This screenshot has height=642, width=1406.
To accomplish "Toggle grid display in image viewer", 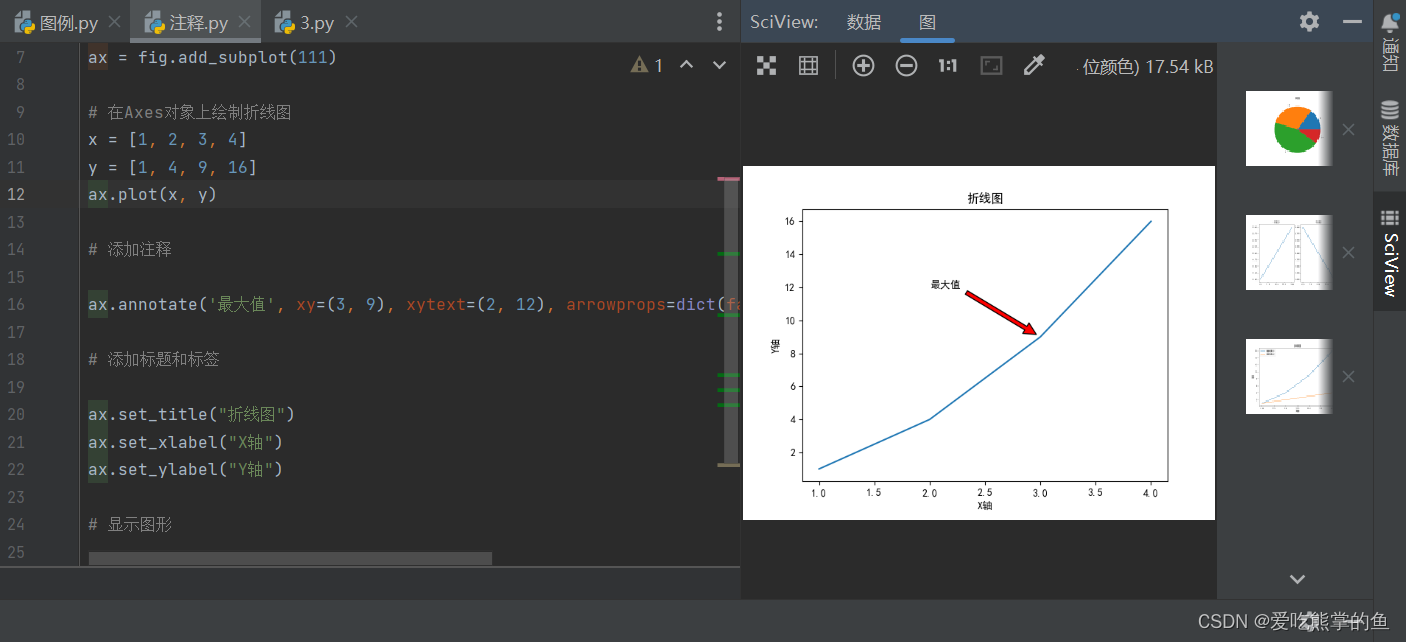I will [809, 66].
